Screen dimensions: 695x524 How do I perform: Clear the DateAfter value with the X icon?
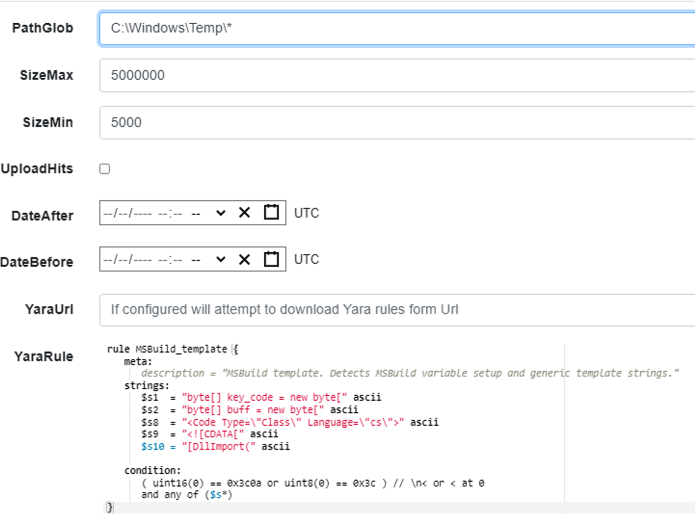(246, 213)
